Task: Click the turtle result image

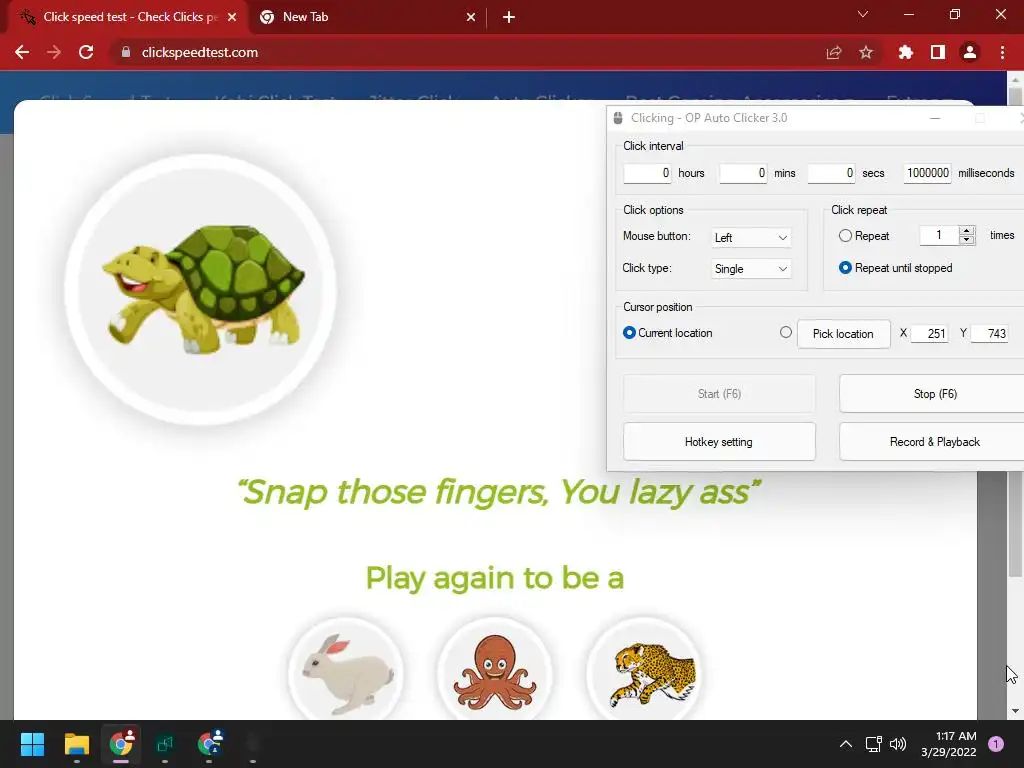Action: pyautogui.click(x=201, y=289)
